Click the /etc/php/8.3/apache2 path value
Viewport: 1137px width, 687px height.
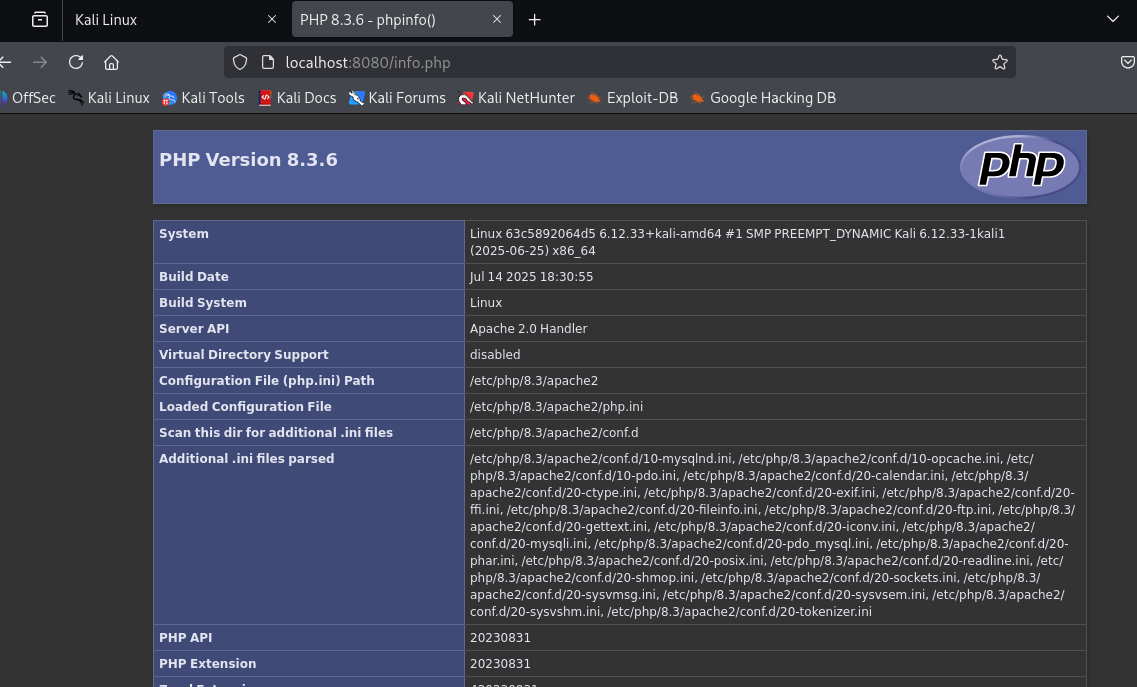(534, 381)
